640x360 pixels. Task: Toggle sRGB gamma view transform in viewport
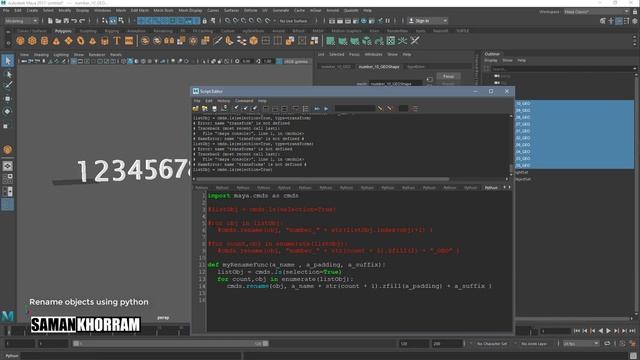point(279,61)
